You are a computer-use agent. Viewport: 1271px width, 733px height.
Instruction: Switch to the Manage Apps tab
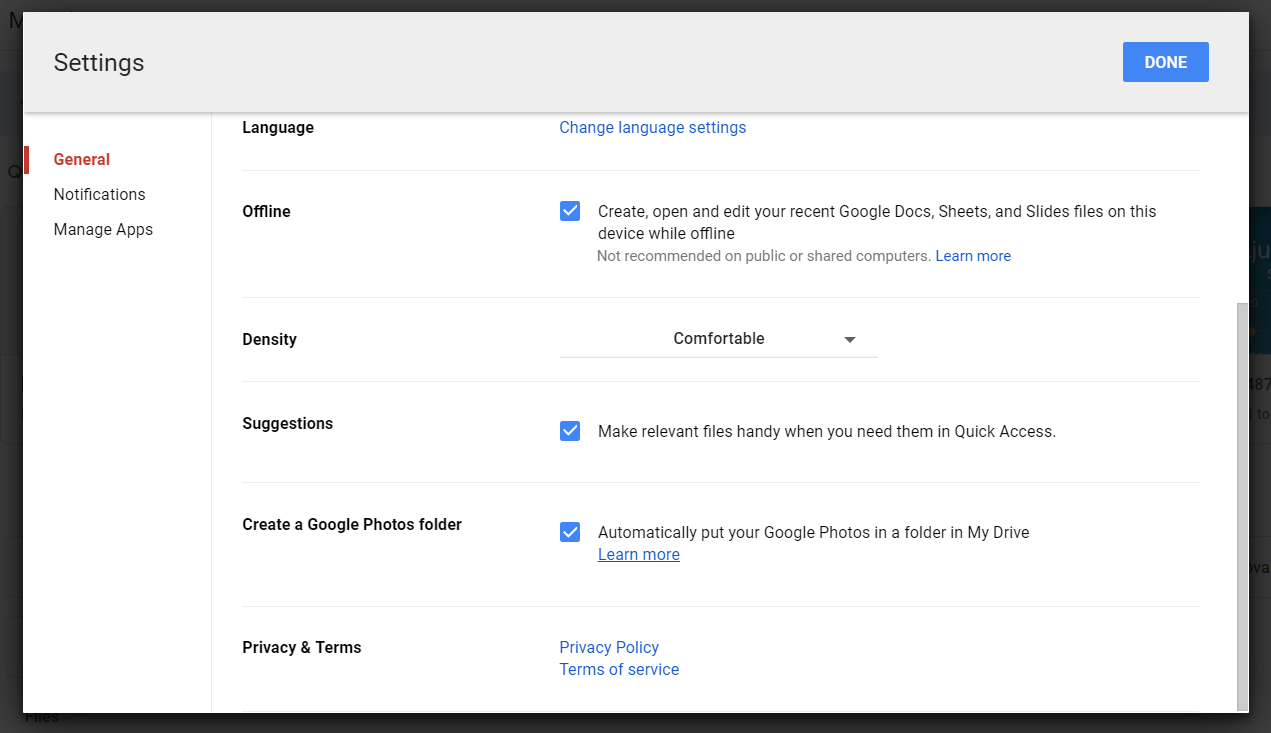[x=103, y=230]
